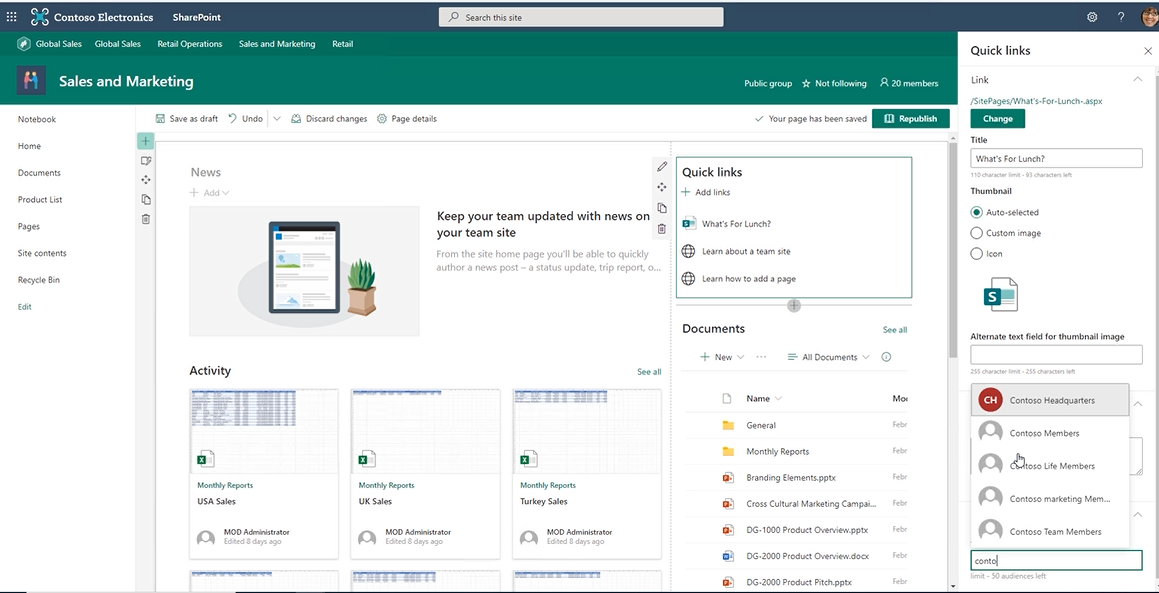Open the USA Sales activity card thumbnail
Viewport: 1159px width, 593px height.
point(264,431)
